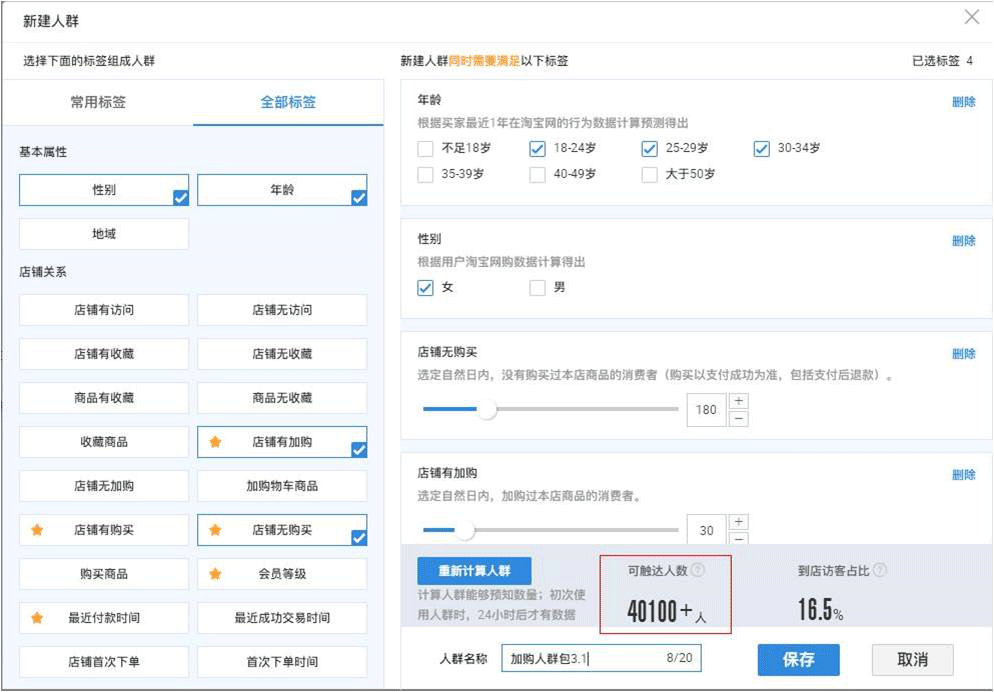Open the 全部标签 tab
994x692 pixels.
[288, 102]
